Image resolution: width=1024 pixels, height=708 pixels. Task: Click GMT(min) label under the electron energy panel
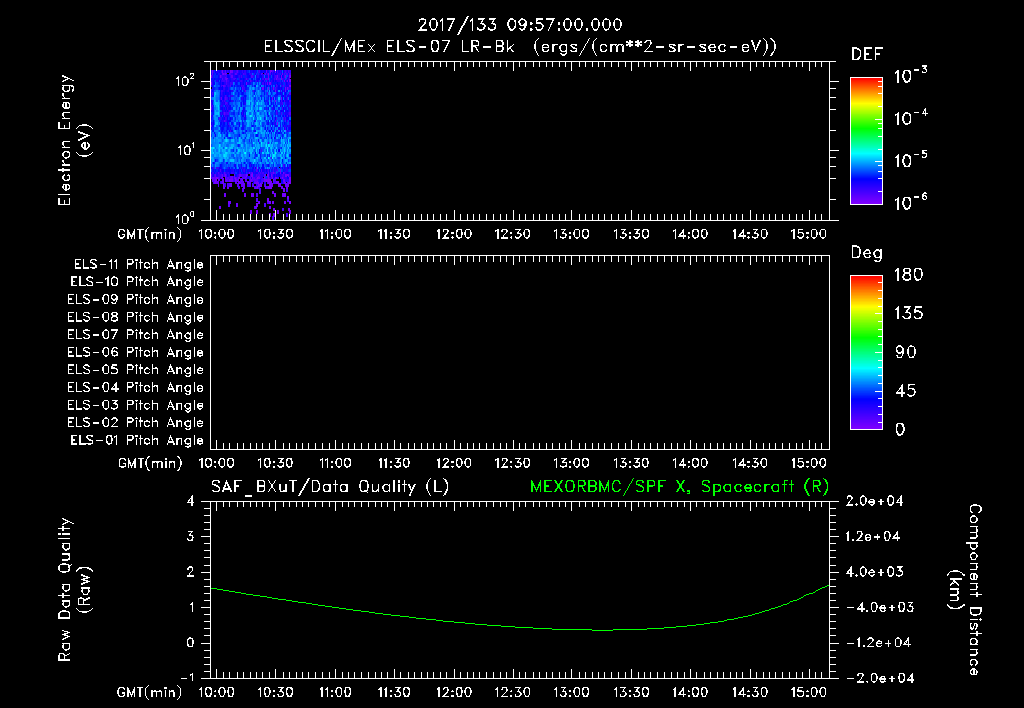coord(150,234)
